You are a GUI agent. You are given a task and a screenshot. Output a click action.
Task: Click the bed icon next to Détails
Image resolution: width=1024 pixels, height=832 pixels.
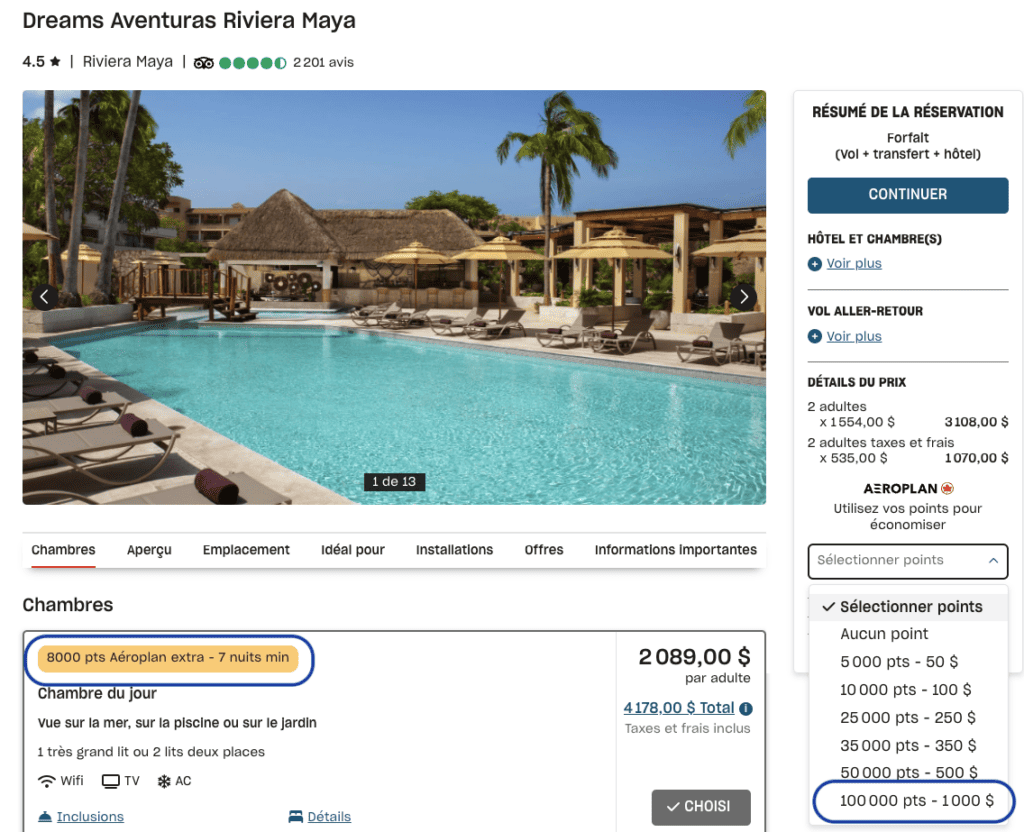tap(295, 817)
